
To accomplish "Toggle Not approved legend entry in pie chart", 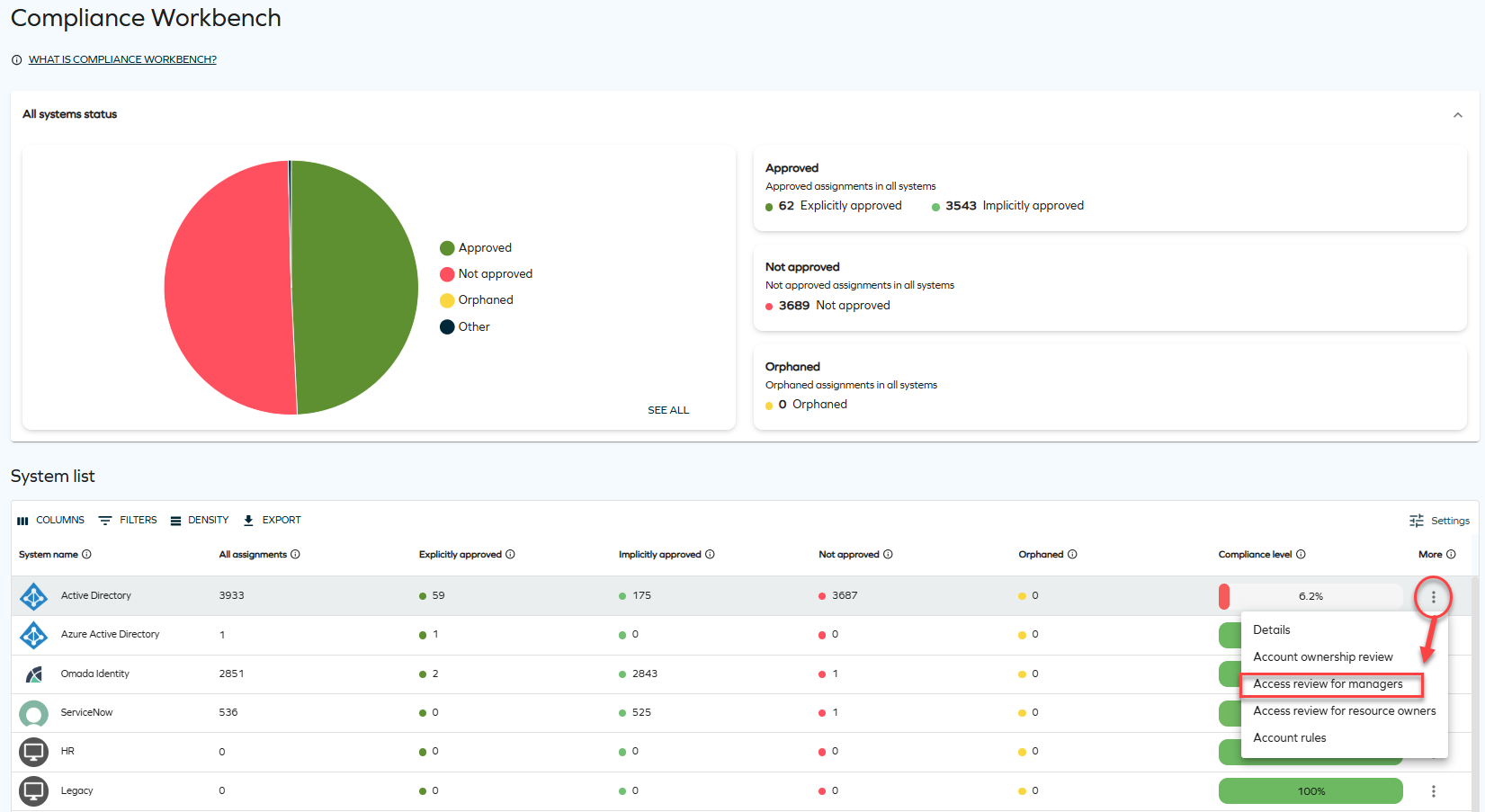I will pyautogui.click(x=486, y=274).
